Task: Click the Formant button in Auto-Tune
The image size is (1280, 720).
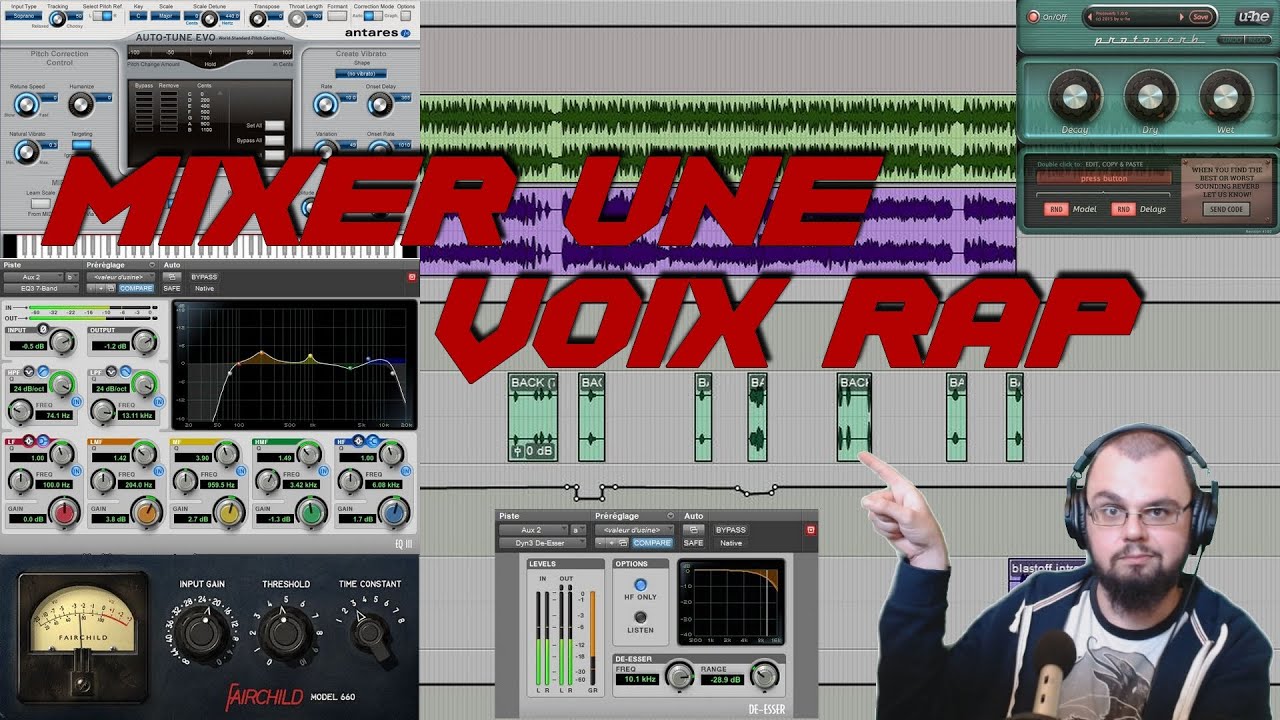Action: tap(337, 16)
